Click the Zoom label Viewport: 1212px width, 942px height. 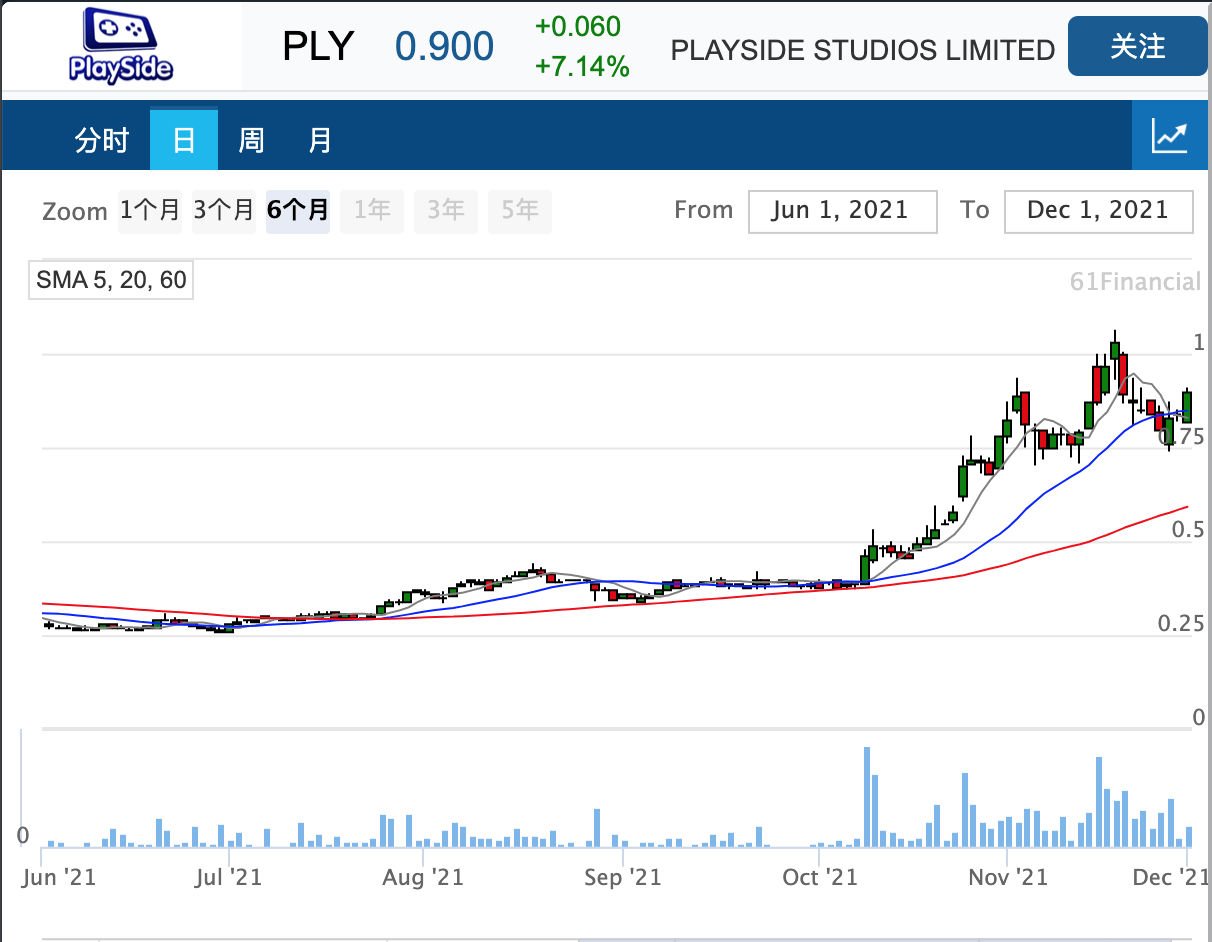[75, 212]
